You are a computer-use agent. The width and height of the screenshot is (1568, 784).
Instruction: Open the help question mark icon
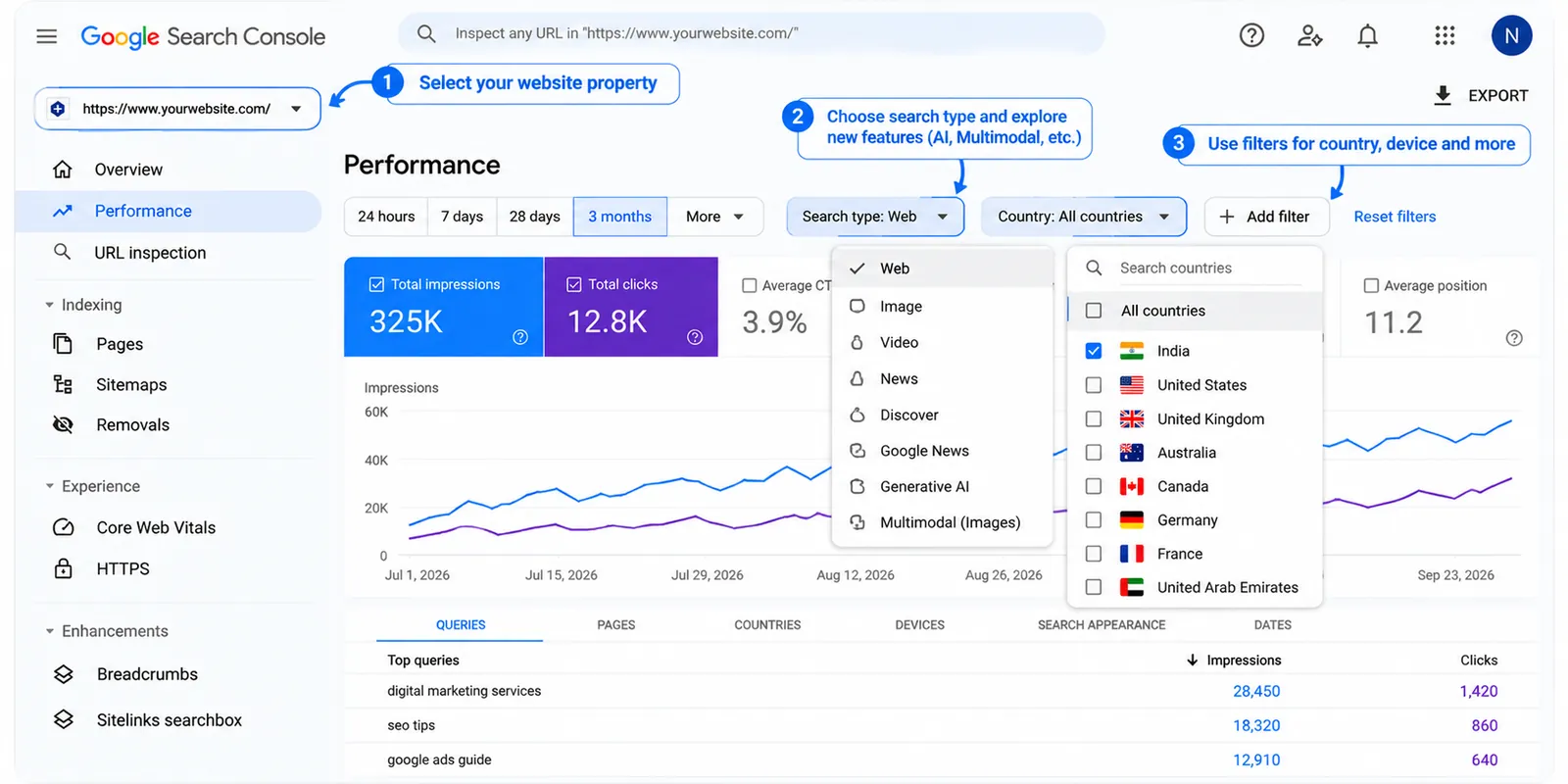click(1251, 35)
